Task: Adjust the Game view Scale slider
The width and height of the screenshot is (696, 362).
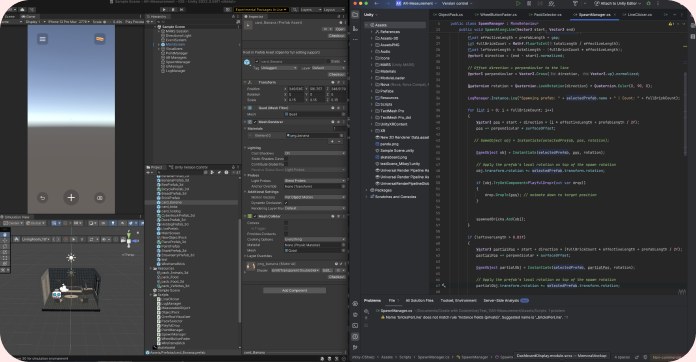Action: pyautogui.click(x=108, y=22)
